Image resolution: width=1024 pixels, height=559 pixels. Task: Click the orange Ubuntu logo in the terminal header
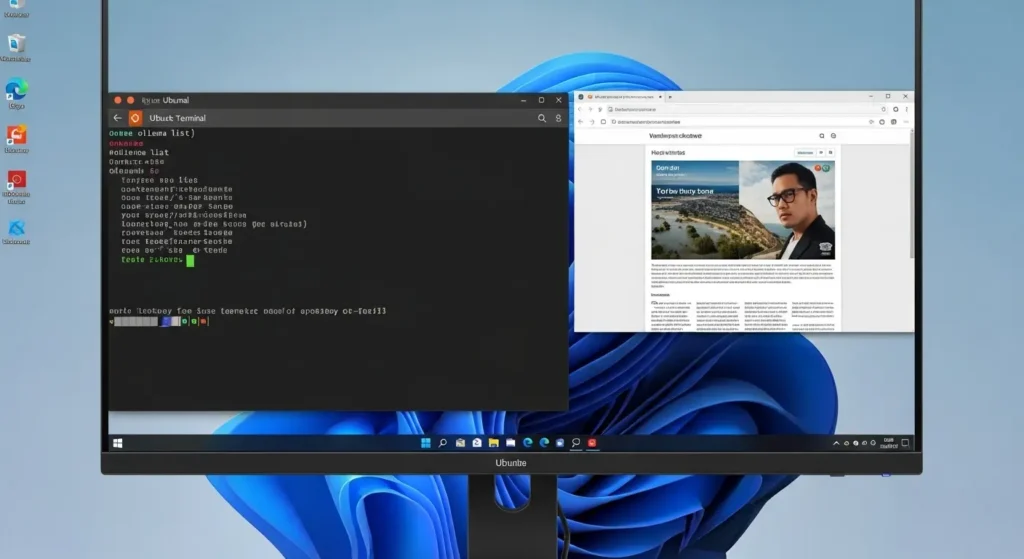point(135,118)
